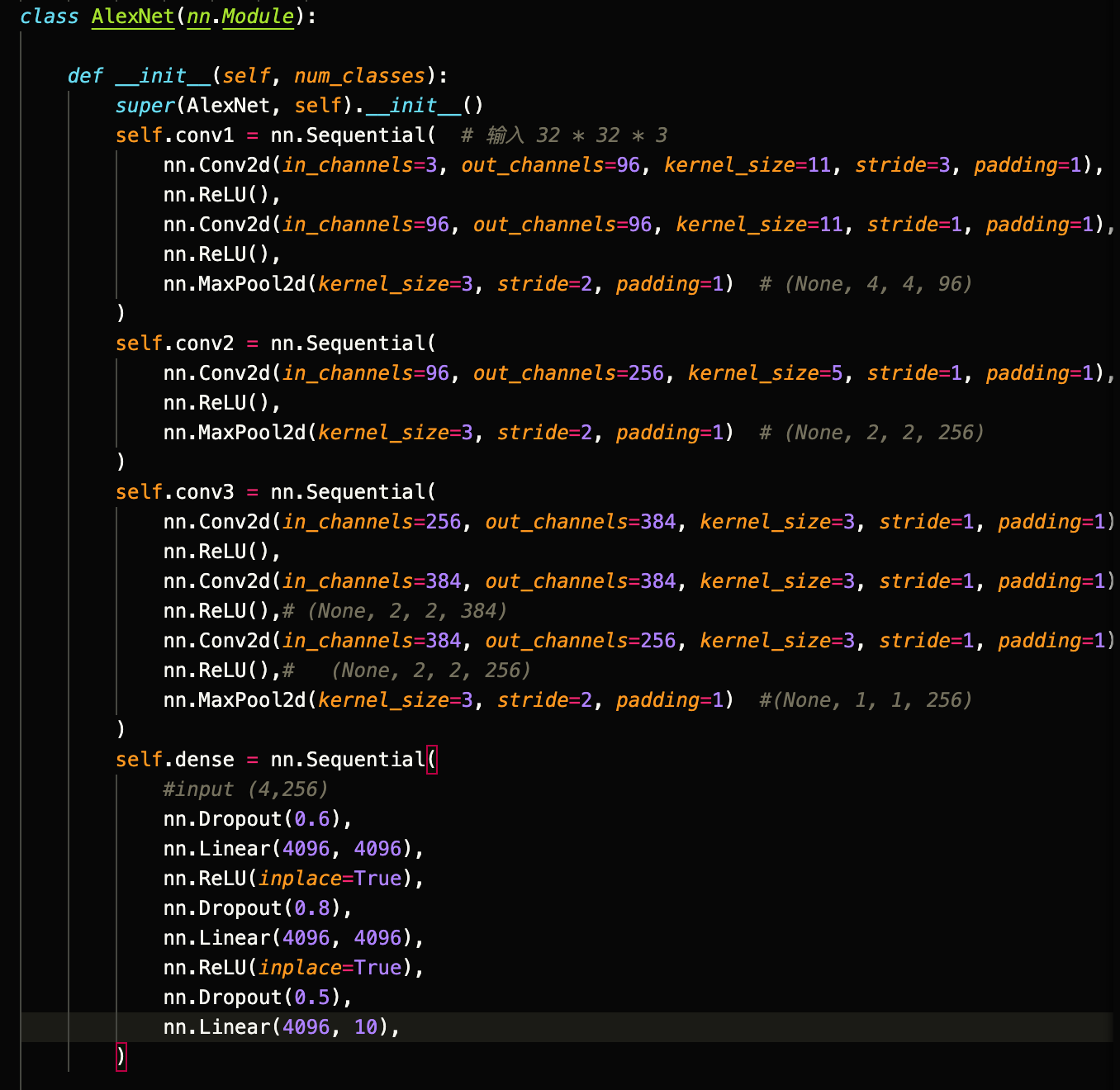Viewport: 1120px width, 1090px height.
Task: Click comment '#(None, 1, 1, 256)'
Action: (x=866, y=700)
